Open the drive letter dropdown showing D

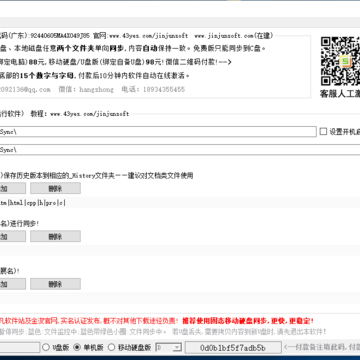pyautogui.click(x=168, y=347)
